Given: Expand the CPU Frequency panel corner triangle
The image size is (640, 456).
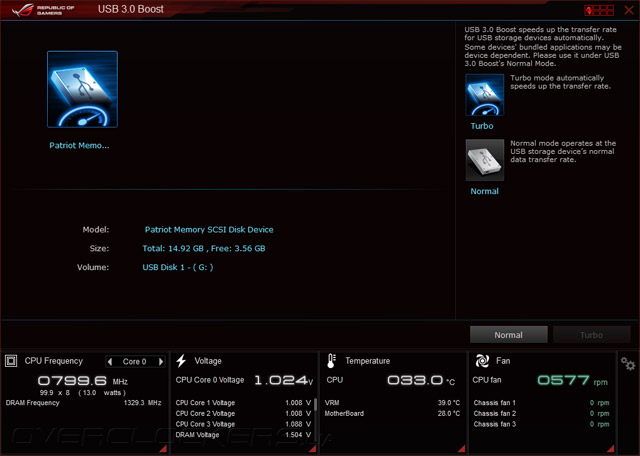Looking at the screenshot, I should (163, 449).
